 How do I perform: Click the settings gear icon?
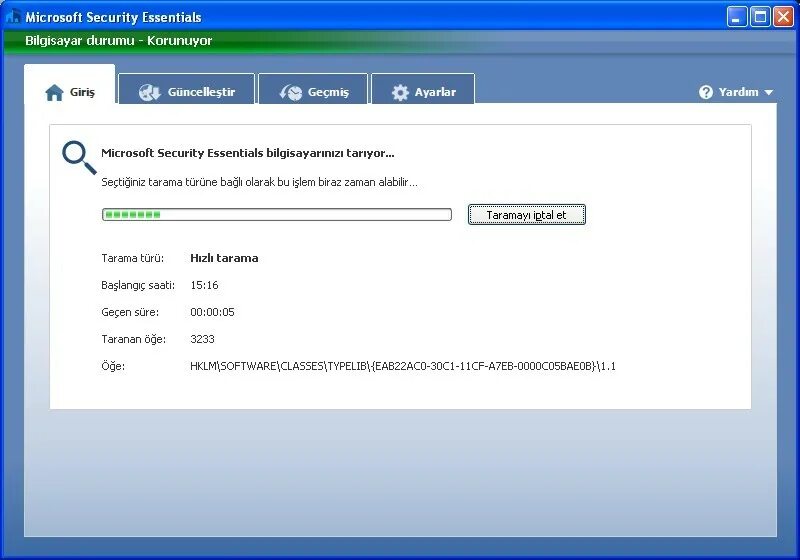[400, 92]
